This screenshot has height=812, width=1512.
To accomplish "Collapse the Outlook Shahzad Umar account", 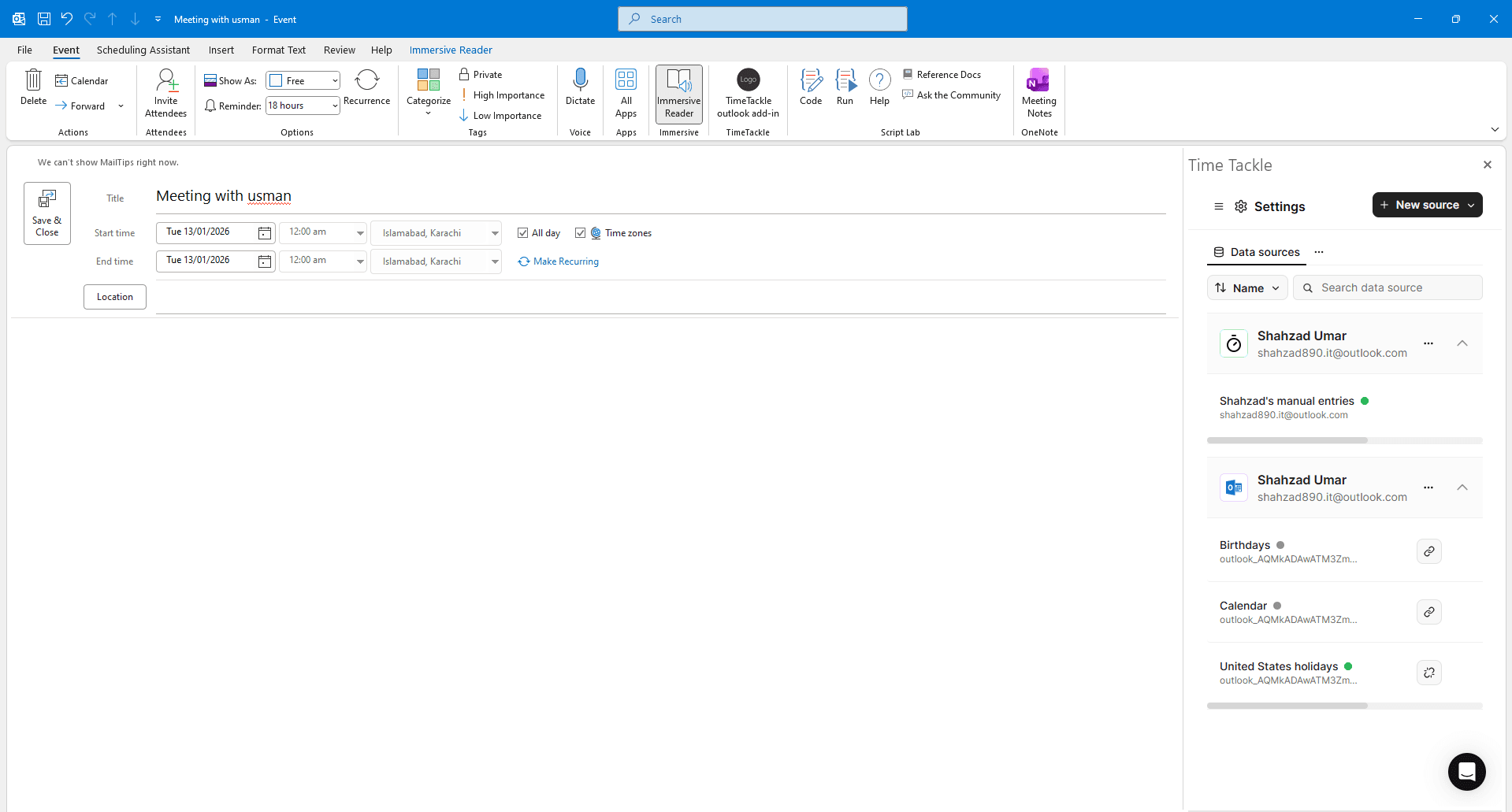I will coord(1462,488).
